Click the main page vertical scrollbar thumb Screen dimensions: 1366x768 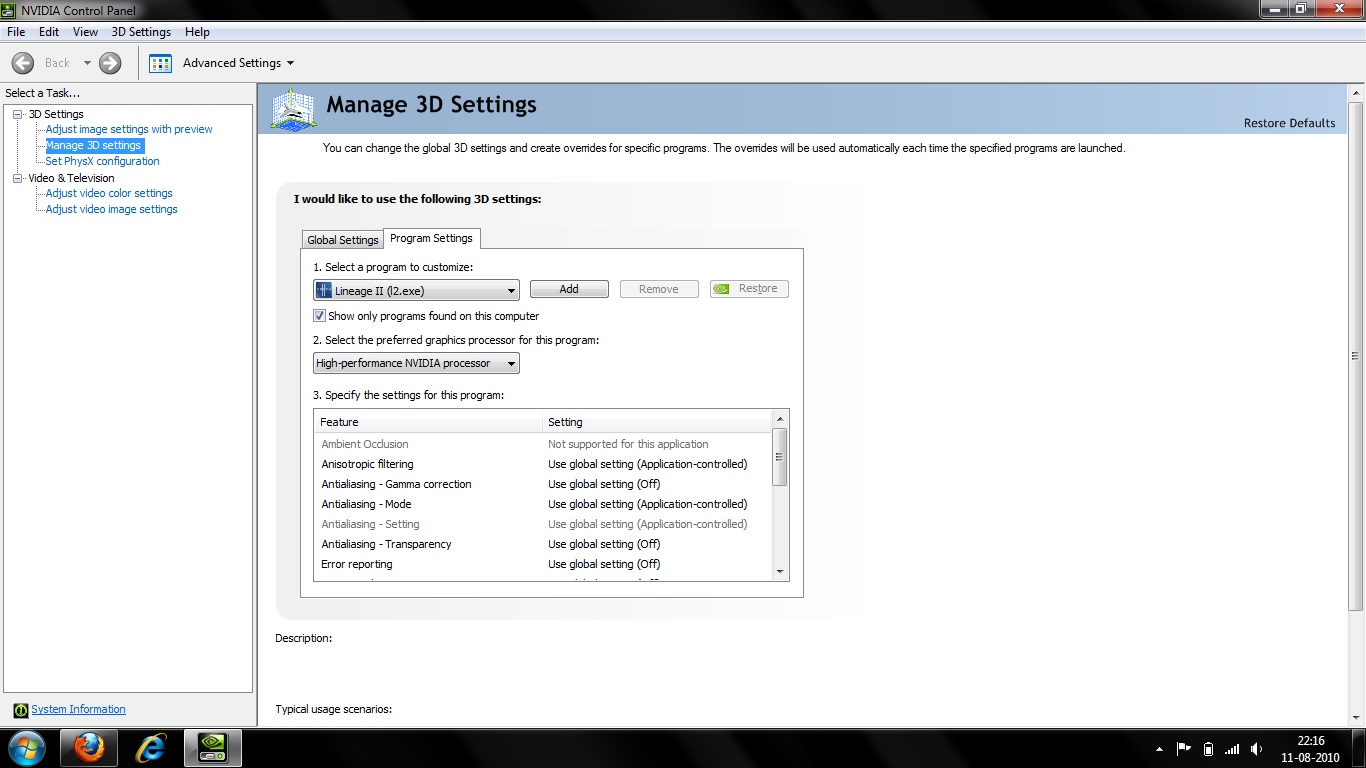1356,355
